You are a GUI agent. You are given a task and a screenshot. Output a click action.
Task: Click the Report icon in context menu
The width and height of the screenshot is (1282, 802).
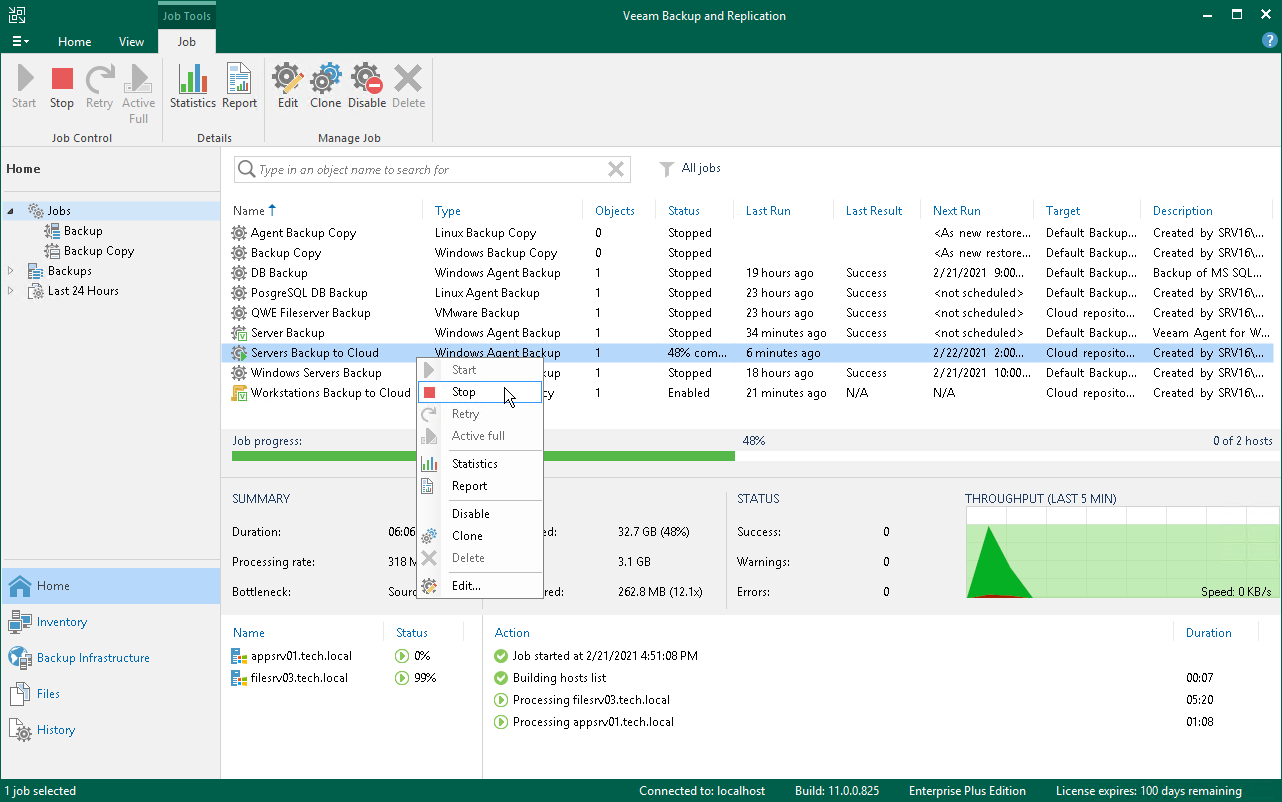coord(429,486)
